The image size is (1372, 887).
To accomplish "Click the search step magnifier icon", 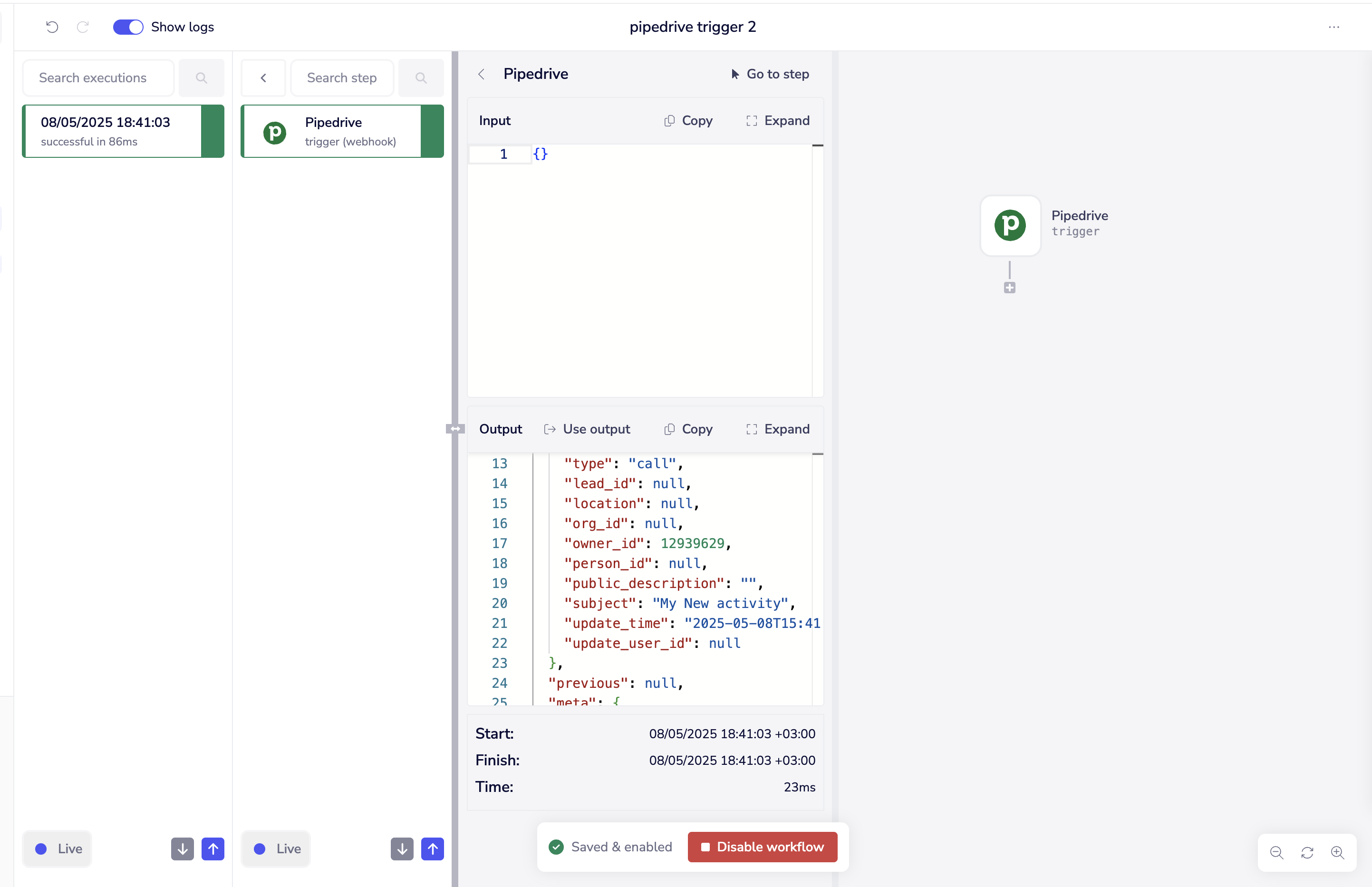I will coord(421,78).
